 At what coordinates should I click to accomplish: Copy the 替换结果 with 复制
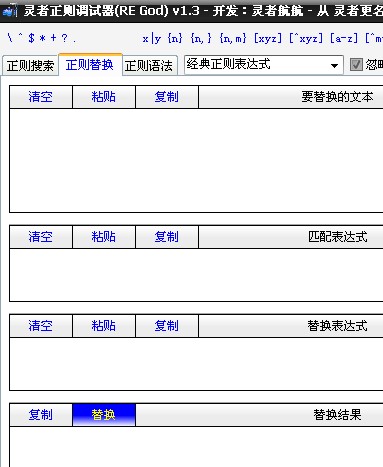(x=41, y=415)
